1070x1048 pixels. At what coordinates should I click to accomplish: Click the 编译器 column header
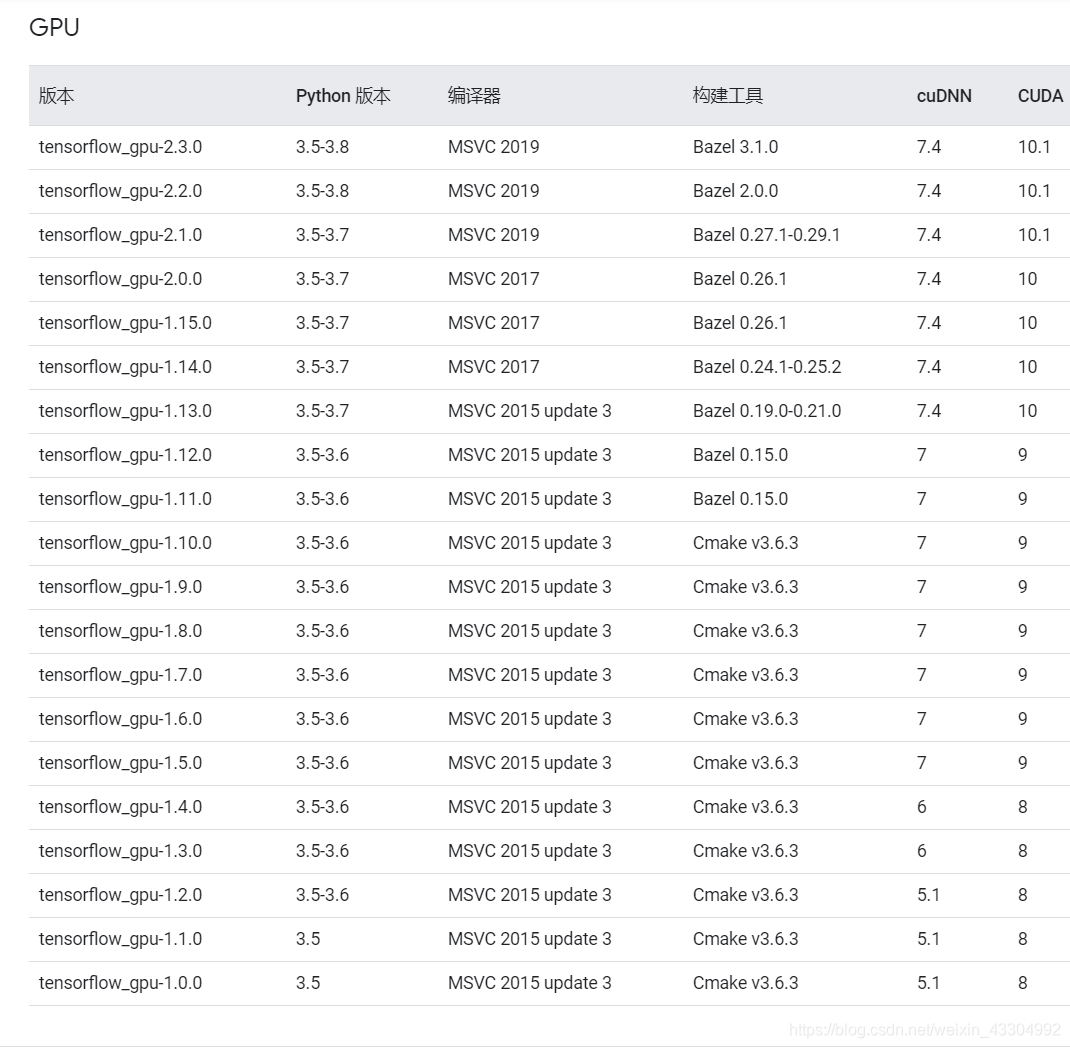click(x=474, y=96)
